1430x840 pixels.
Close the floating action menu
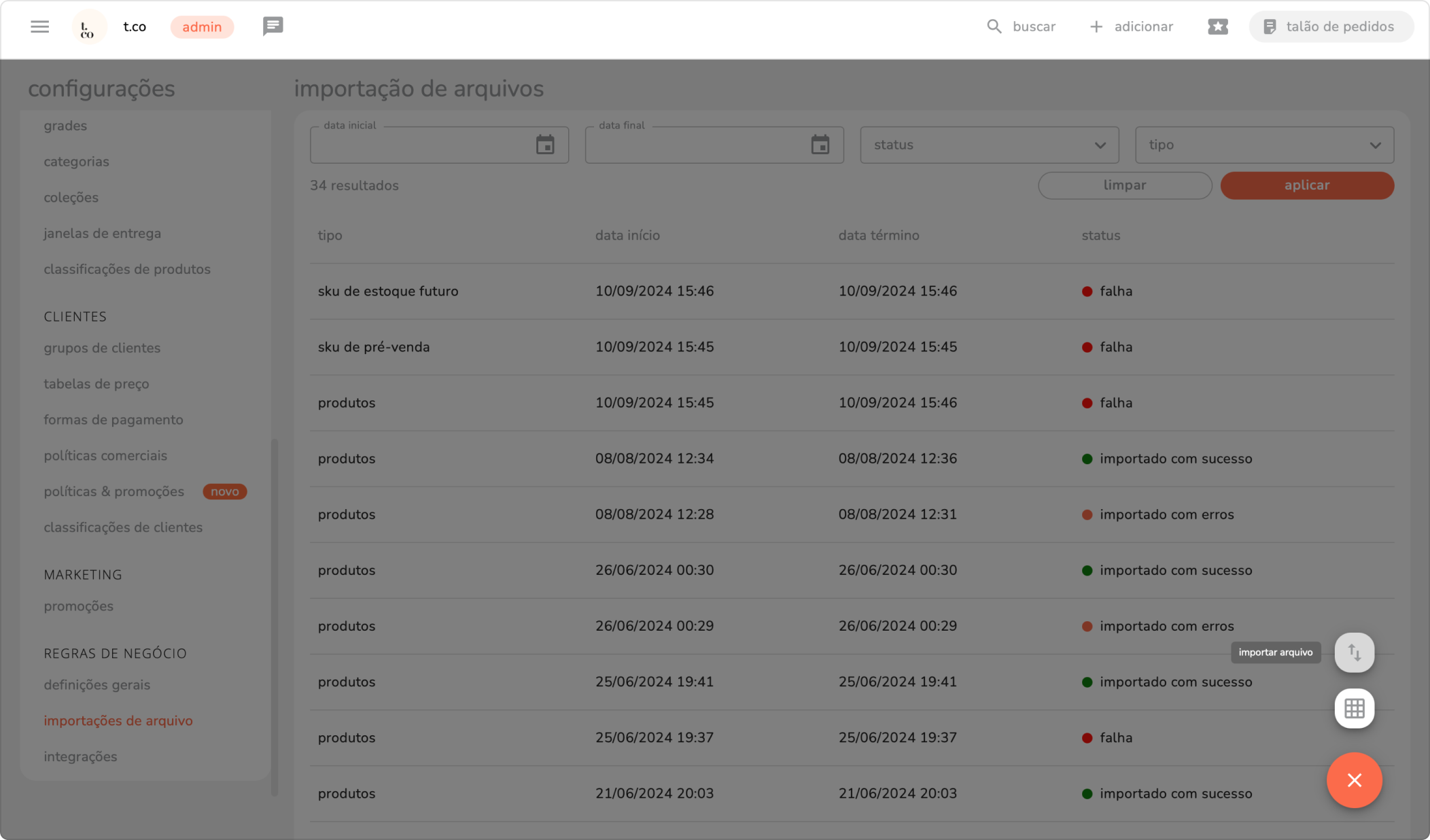pyautogui.click(x=1354, y=780)
